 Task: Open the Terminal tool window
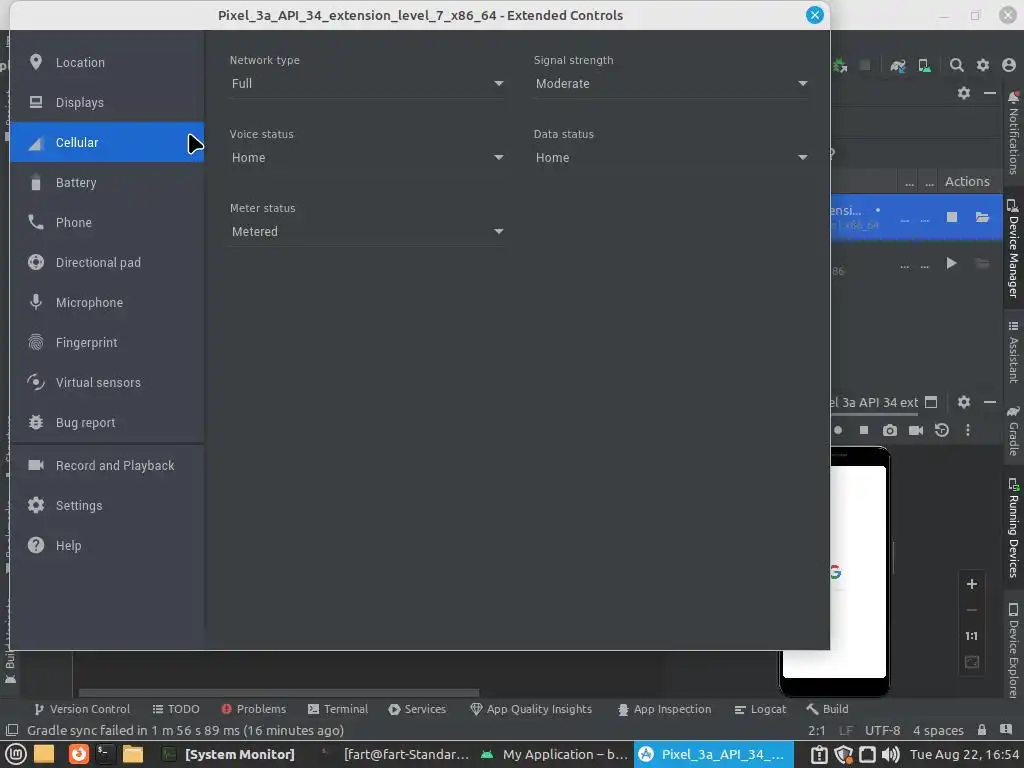(338, 709)
